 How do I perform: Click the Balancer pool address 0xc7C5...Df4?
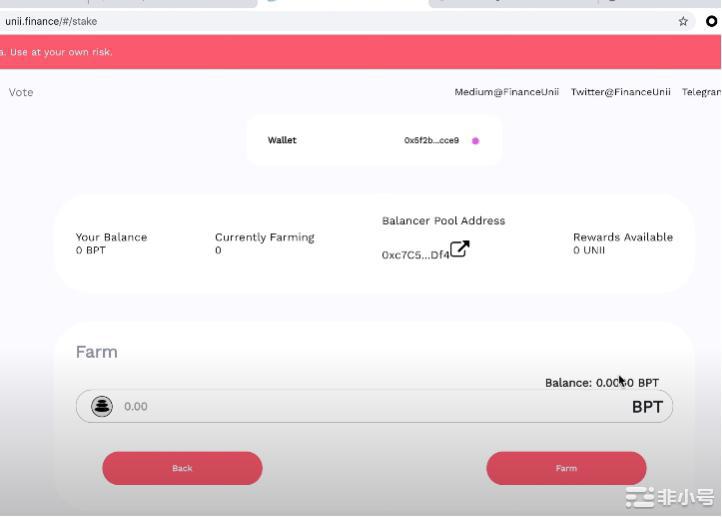pos(414,255)
